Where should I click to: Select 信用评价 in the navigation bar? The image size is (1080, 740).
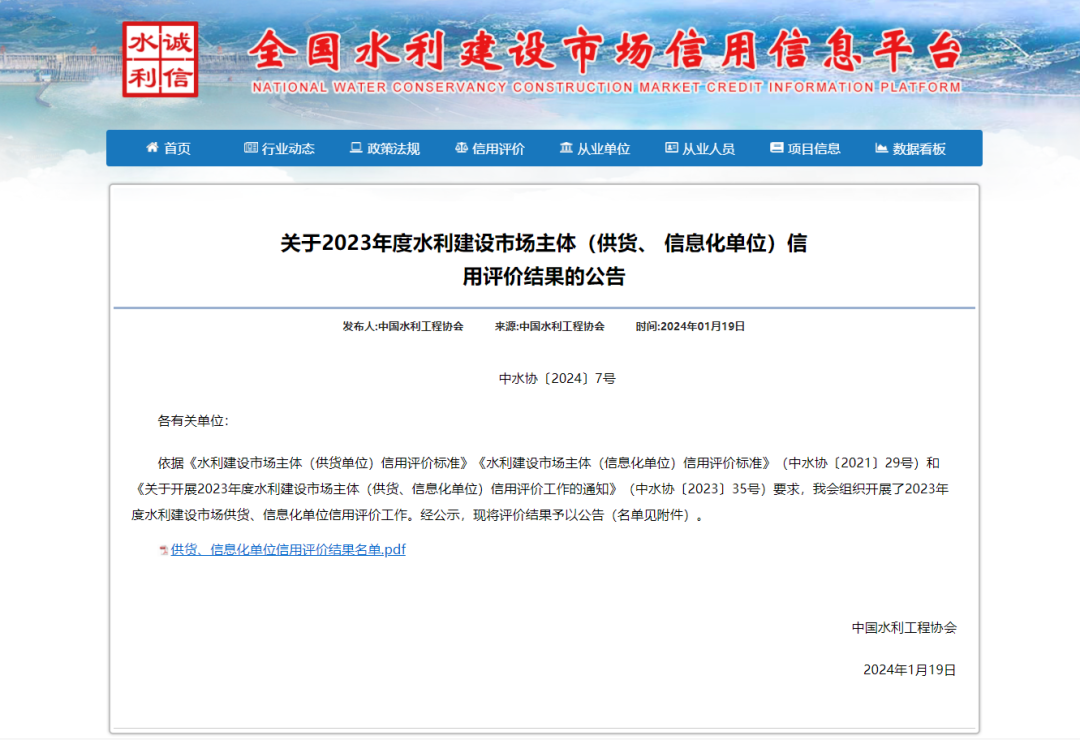pos(490,148)
